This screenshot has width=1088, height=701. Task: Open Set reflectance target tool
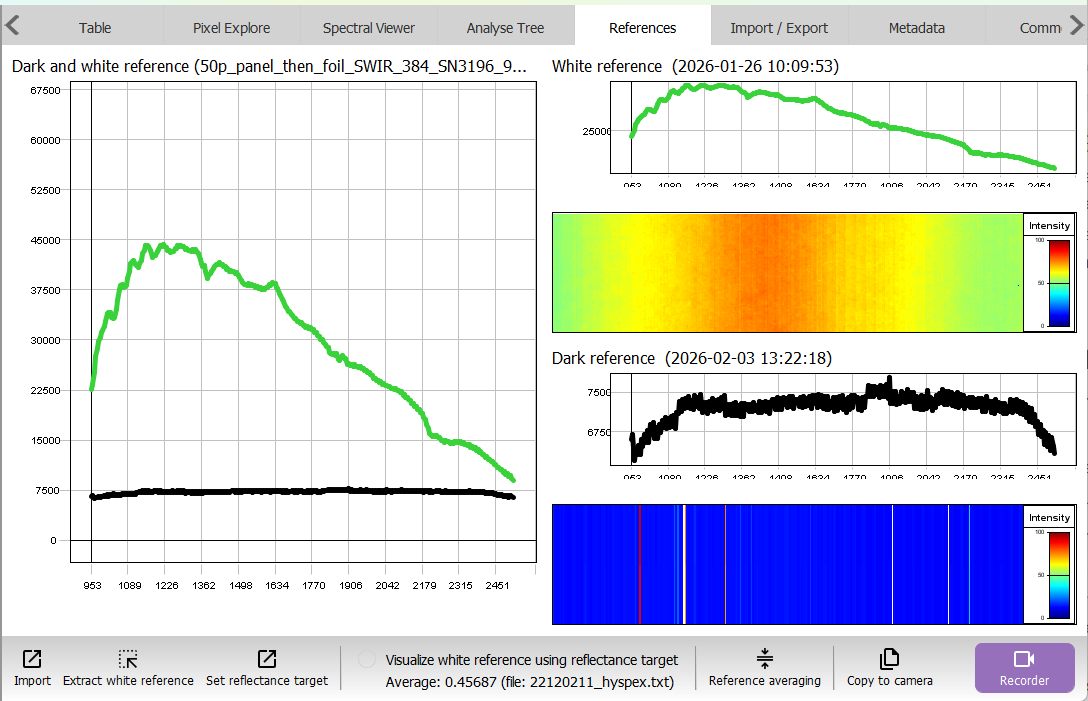[x=267, y=659]
